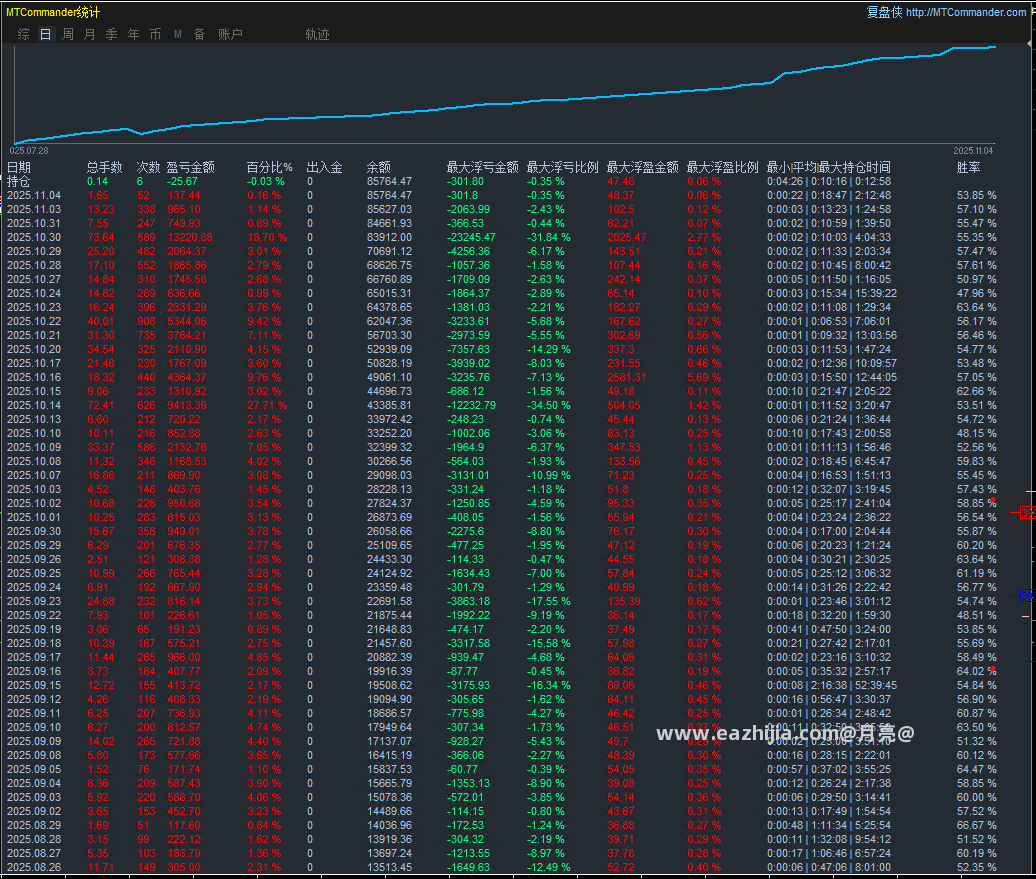
Task: Select the 日 daily statistics tab
Action: (46, 34)
